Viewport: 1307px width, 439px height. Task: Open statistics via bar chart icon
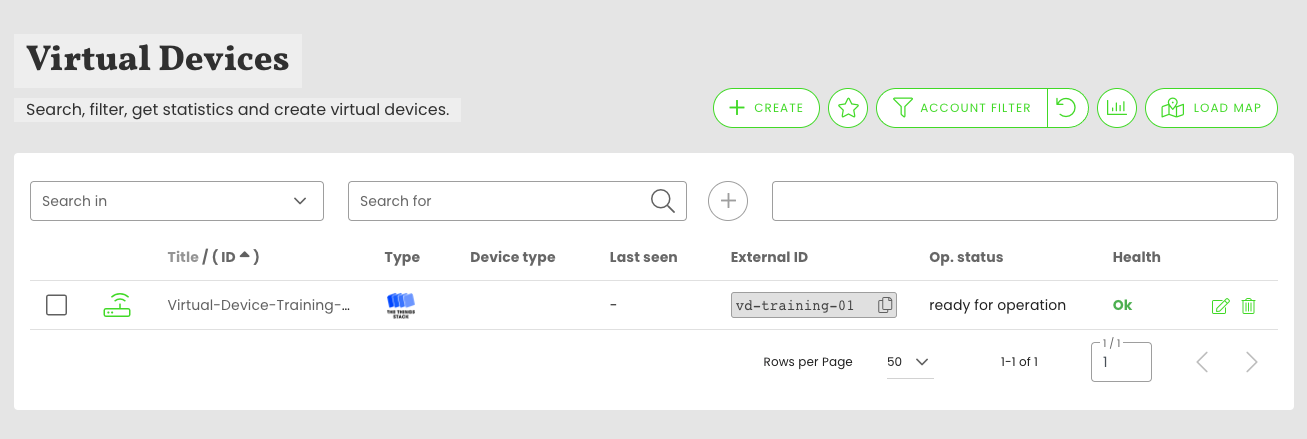[x=1117, y=108]
